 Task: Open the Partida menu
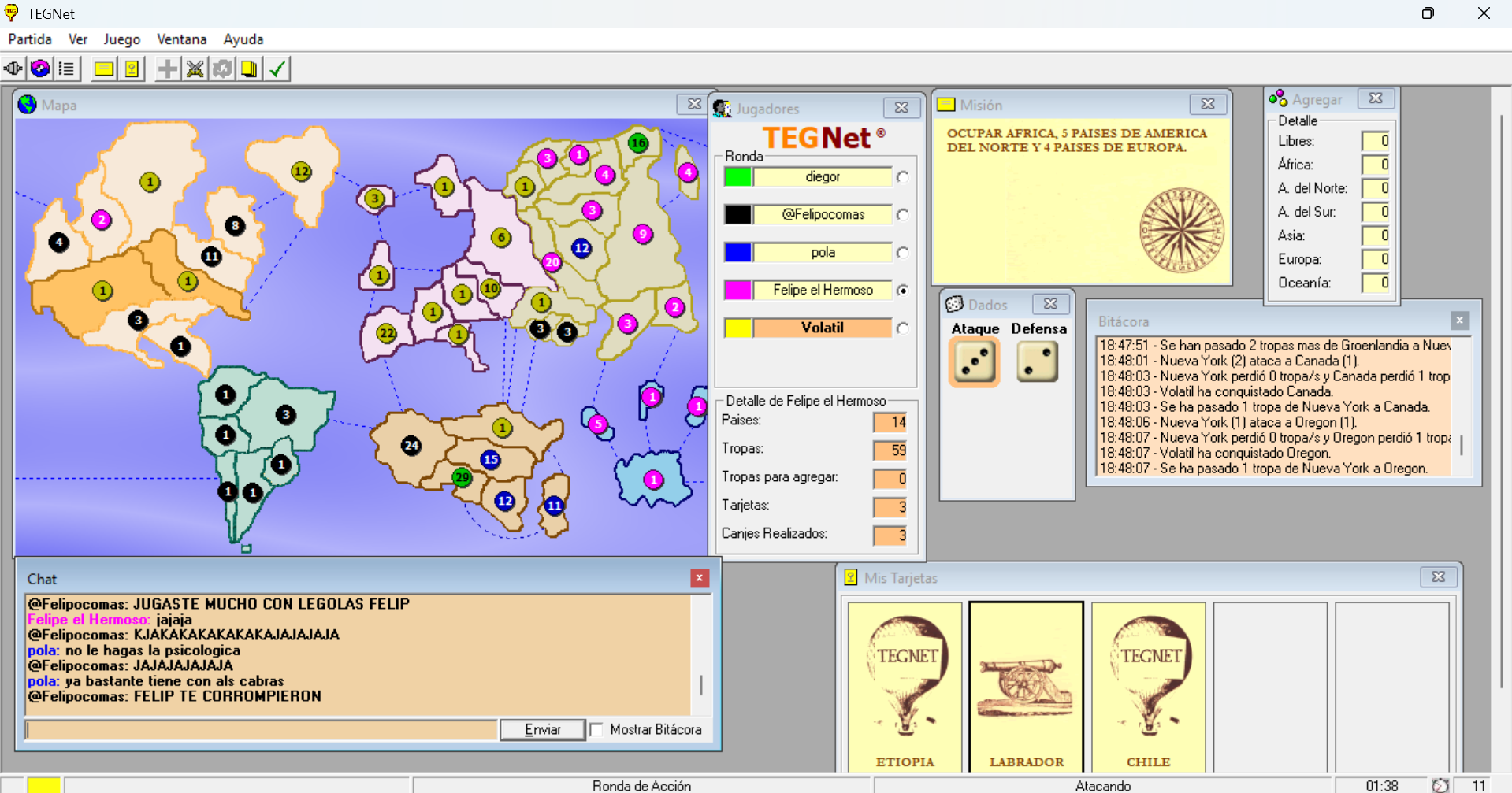pos(30,39)
